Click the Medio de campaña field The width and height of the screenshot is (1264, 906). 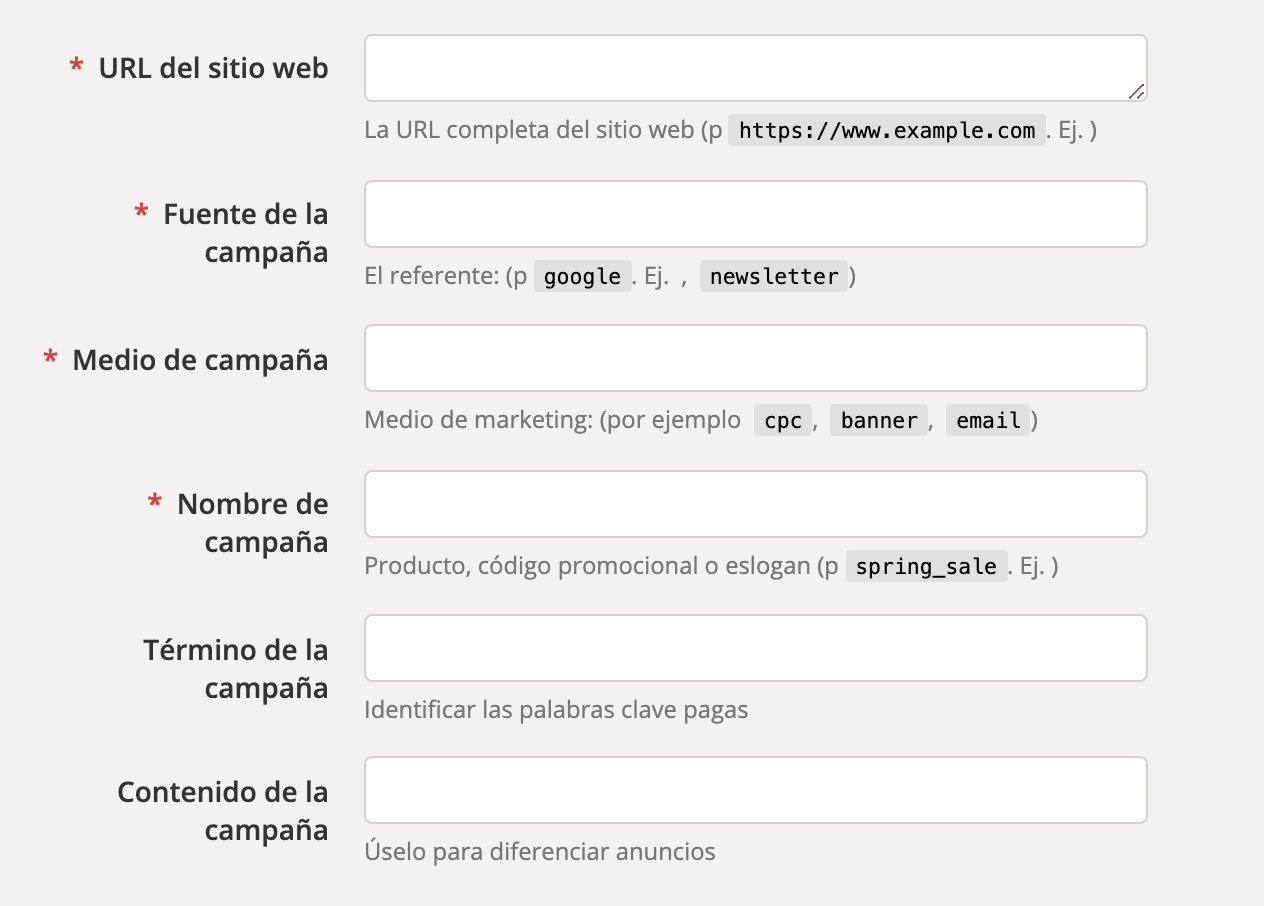click(x=755, y=358)
